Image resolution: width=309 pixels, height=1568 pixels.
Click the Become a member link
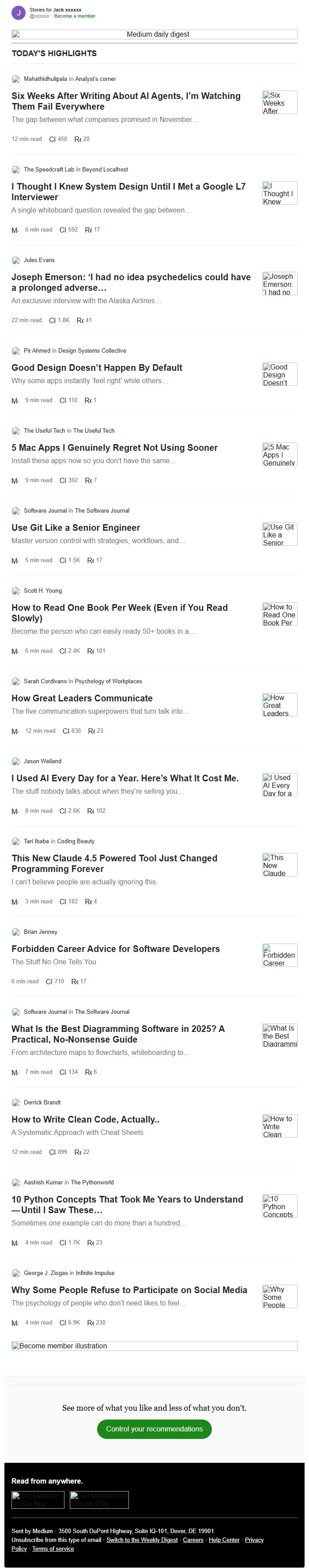coord(75,16)
